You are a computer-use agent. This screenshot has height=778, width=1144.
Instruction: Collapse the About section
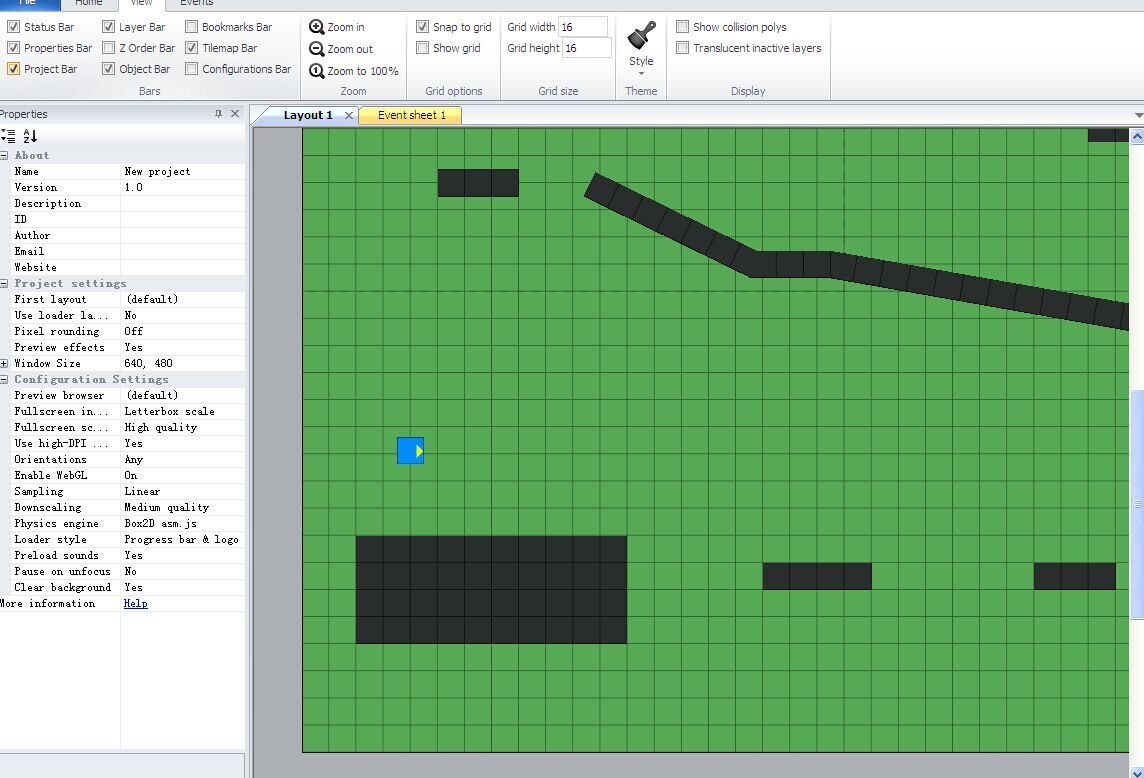click(4, 155)
